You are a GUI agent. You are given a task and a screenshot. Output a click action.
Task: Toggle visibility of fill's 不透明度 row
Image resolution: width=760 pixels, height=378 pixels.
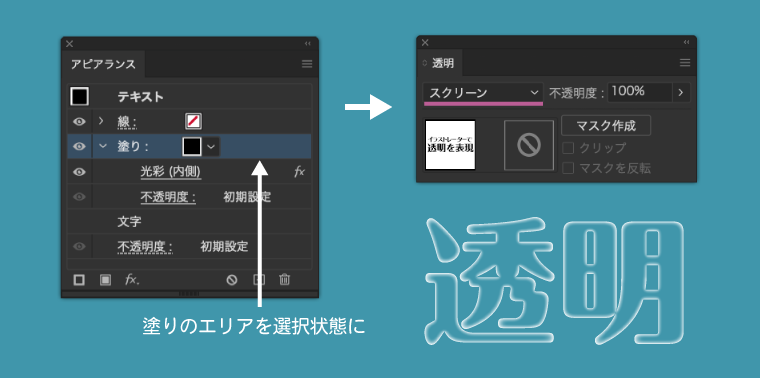pos(79,197)
